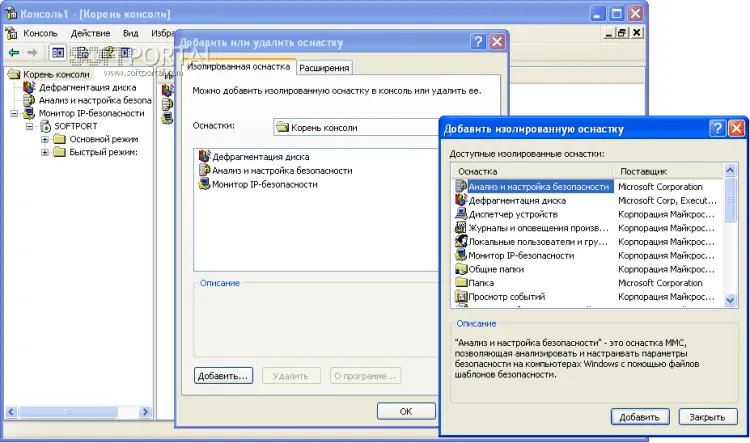Click Журналы и оповещения icon in available snap-ins
This screenshot has height=443, width=750.
click(461, 228)
